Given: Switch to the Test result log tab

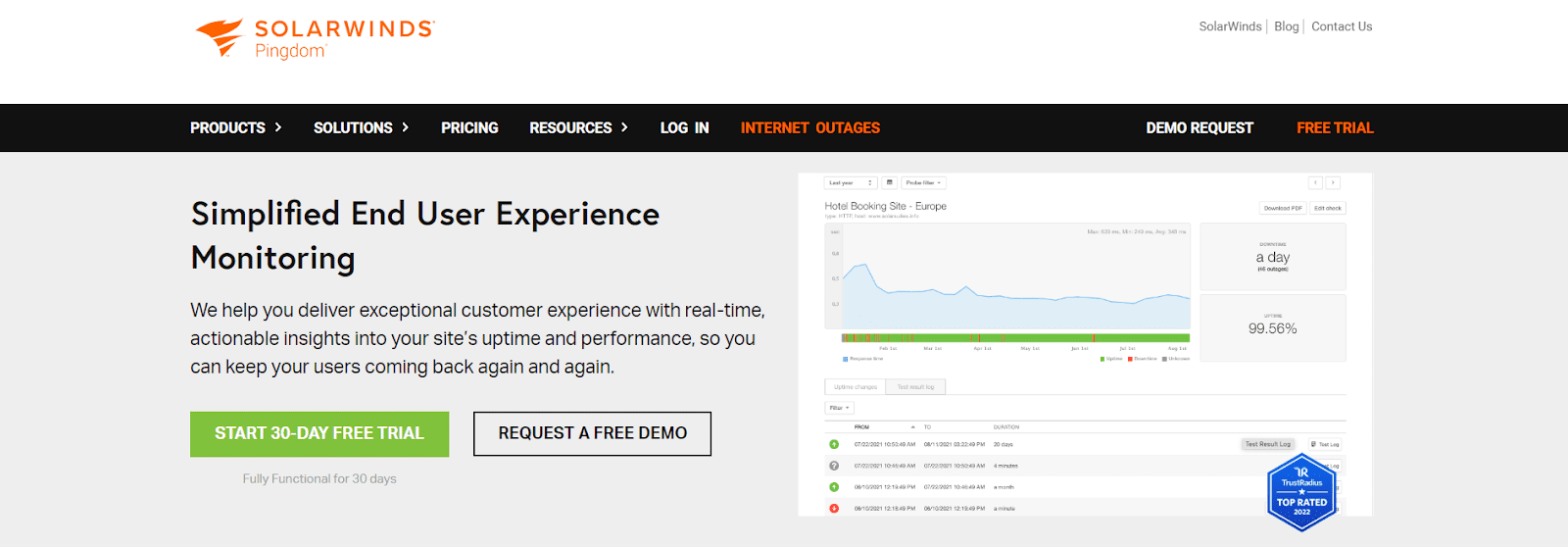Looking at the screenshot, I should point(915,387).
